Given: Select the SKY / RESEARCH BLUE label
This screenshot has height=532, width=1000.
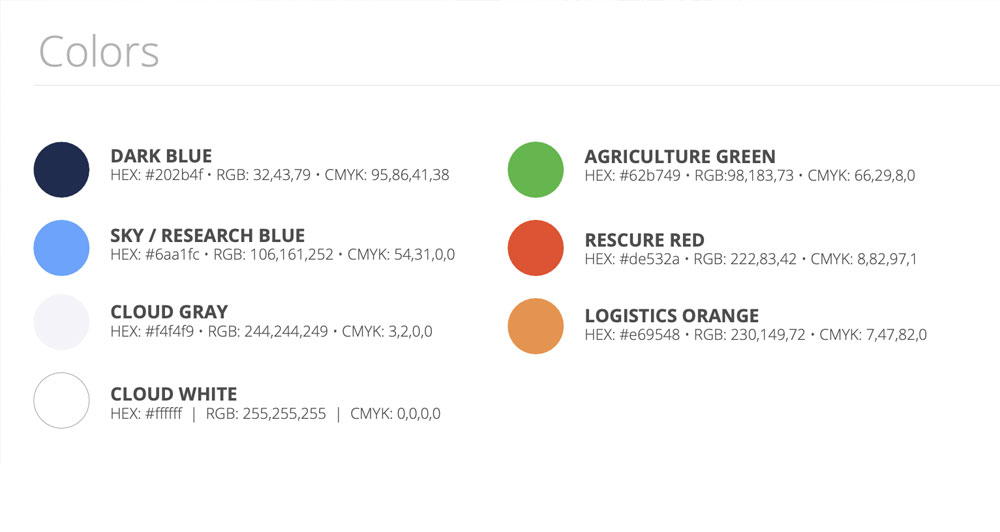Looking at the screenshot, I should pos(207,236).
